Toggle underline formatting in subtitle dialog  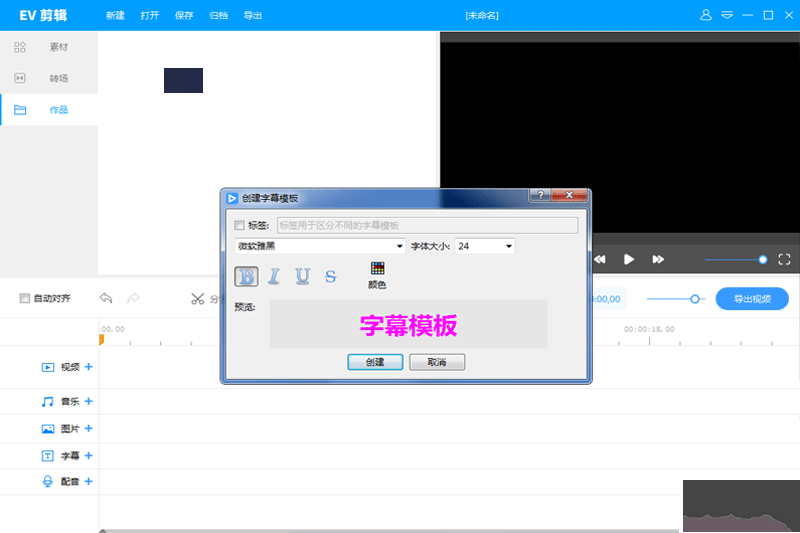point(303,277)
